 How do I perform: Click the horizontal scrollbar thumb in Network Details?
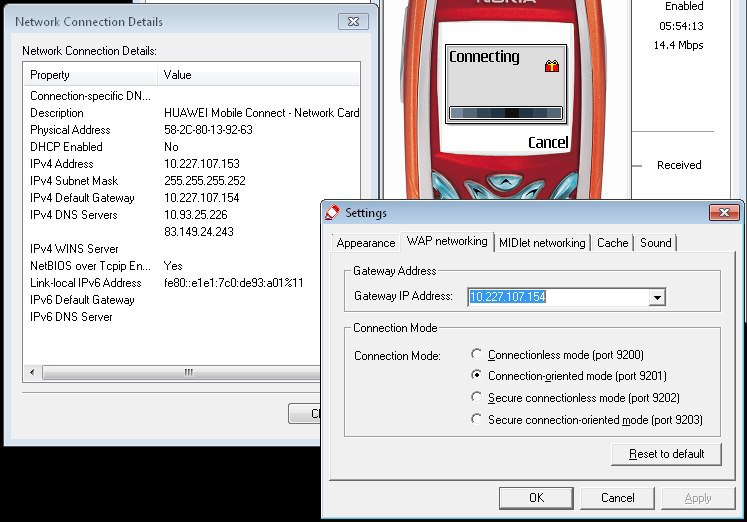click(182, 372)
